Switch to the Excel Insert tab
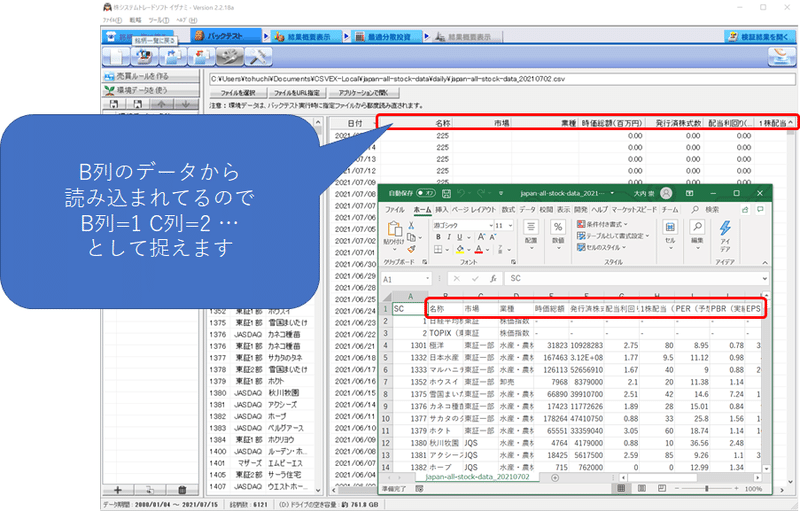Image resolution: width=800 pixels, height=511 pixels. coord(441,210)
